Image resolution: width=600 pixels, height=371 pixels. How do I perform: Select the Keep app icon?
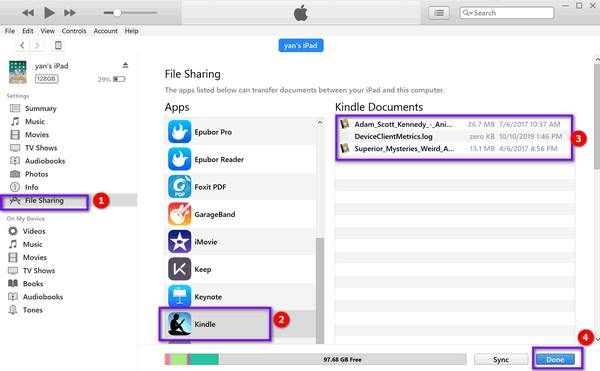point(179,269)
